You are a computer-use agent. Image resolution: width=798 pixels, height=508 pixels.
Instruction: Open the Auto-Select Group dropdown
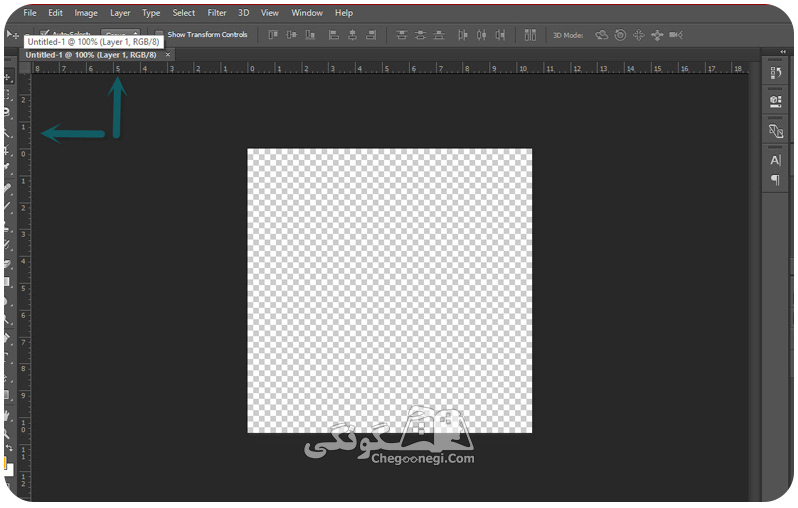(x=121, y=34)
